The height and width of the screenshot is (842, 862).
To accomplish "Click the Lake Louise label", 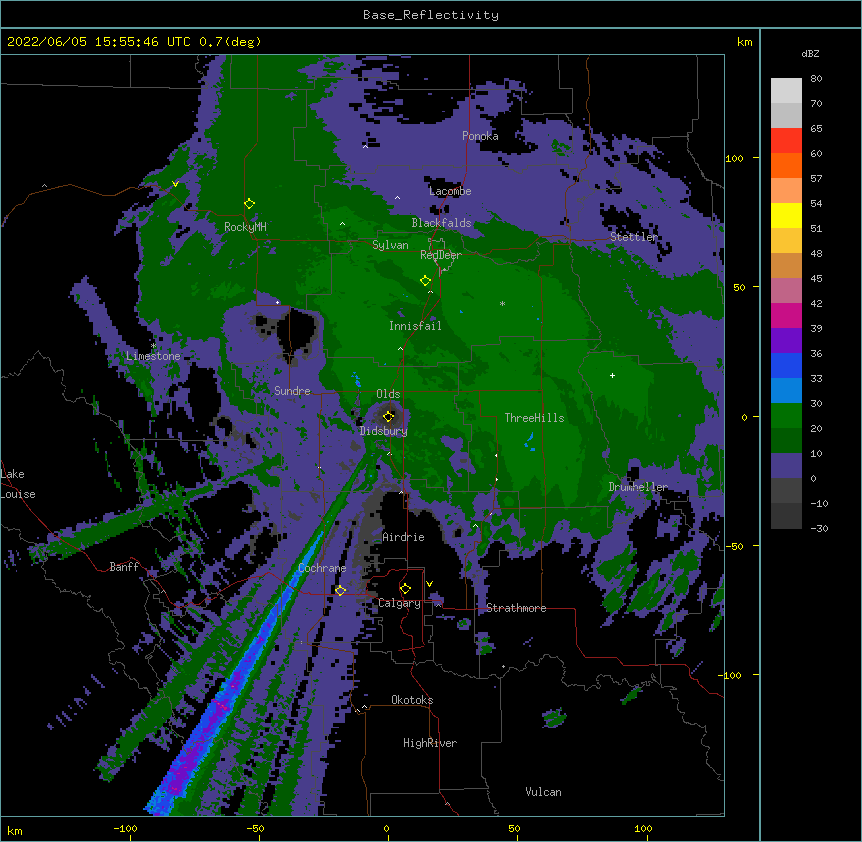I will point(17,484).
